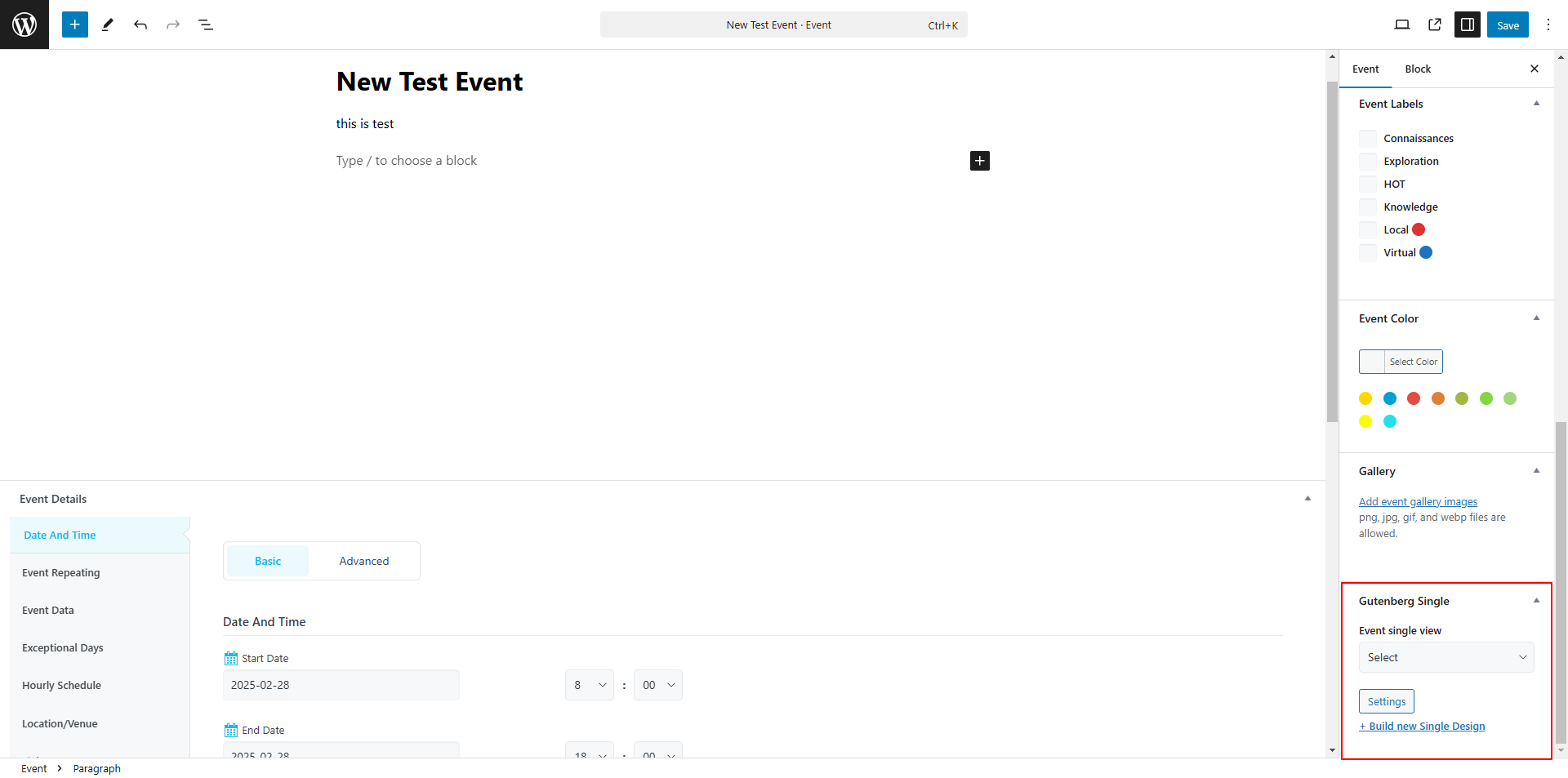Select Hourly Schedule in Event Details
This screenshot has width=1568, height=778.
pyautogui.click(x=61, y=685)
